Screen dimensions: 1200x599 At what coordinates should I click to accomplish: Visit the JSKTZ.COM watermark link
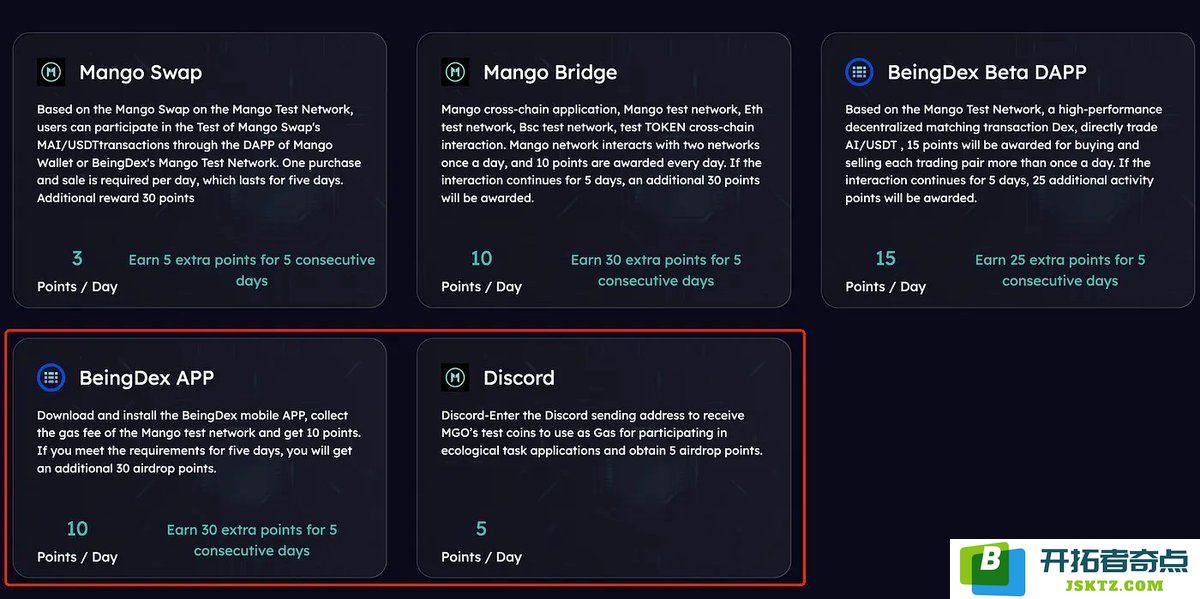pyautogui.click(x=1115, y=585)
